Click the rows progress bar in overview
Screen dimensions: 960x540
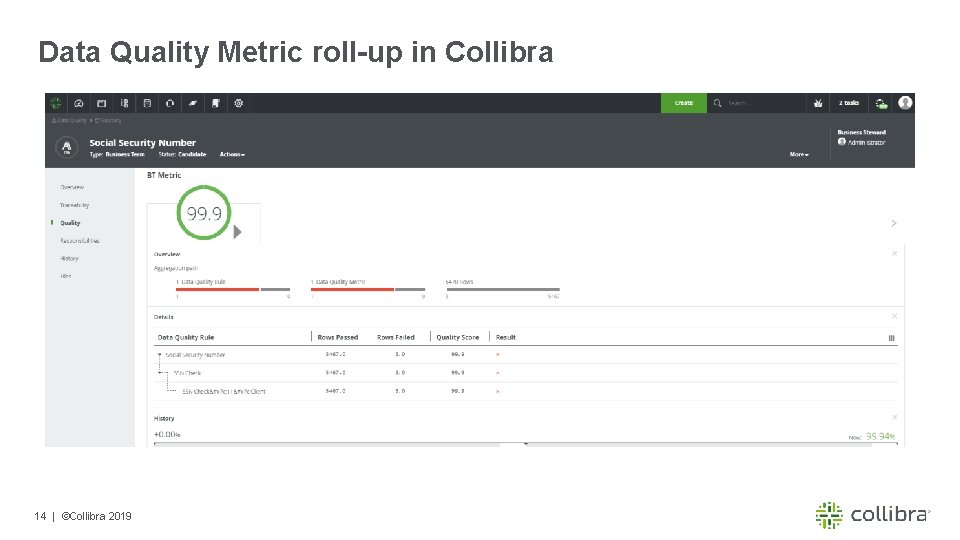pyautogui.click(x=503, y=289)
